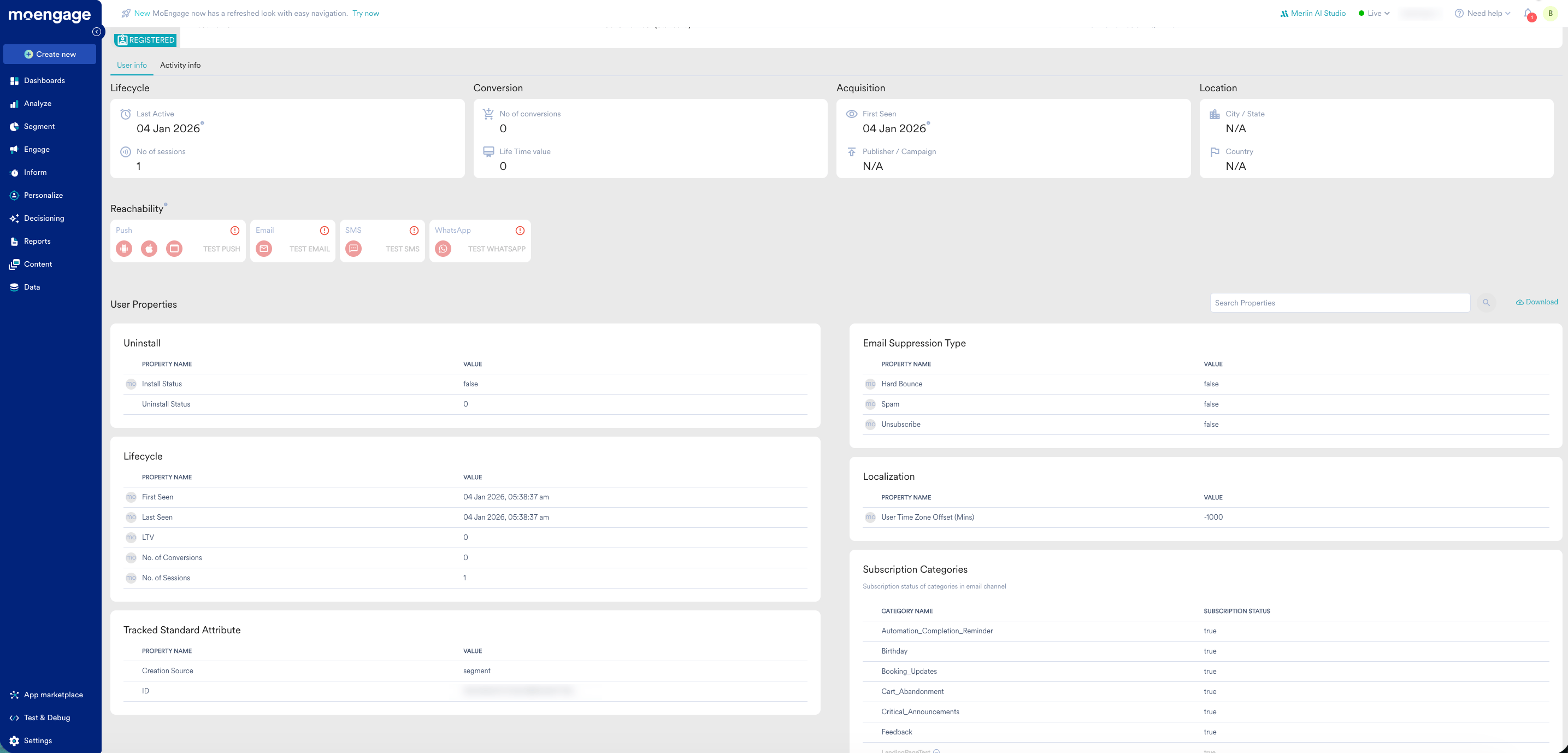The width and height of the screenshot is (1568, 753).
Task: Click the Automation_Completion_Reminder category name
Action: pos(937,631)
